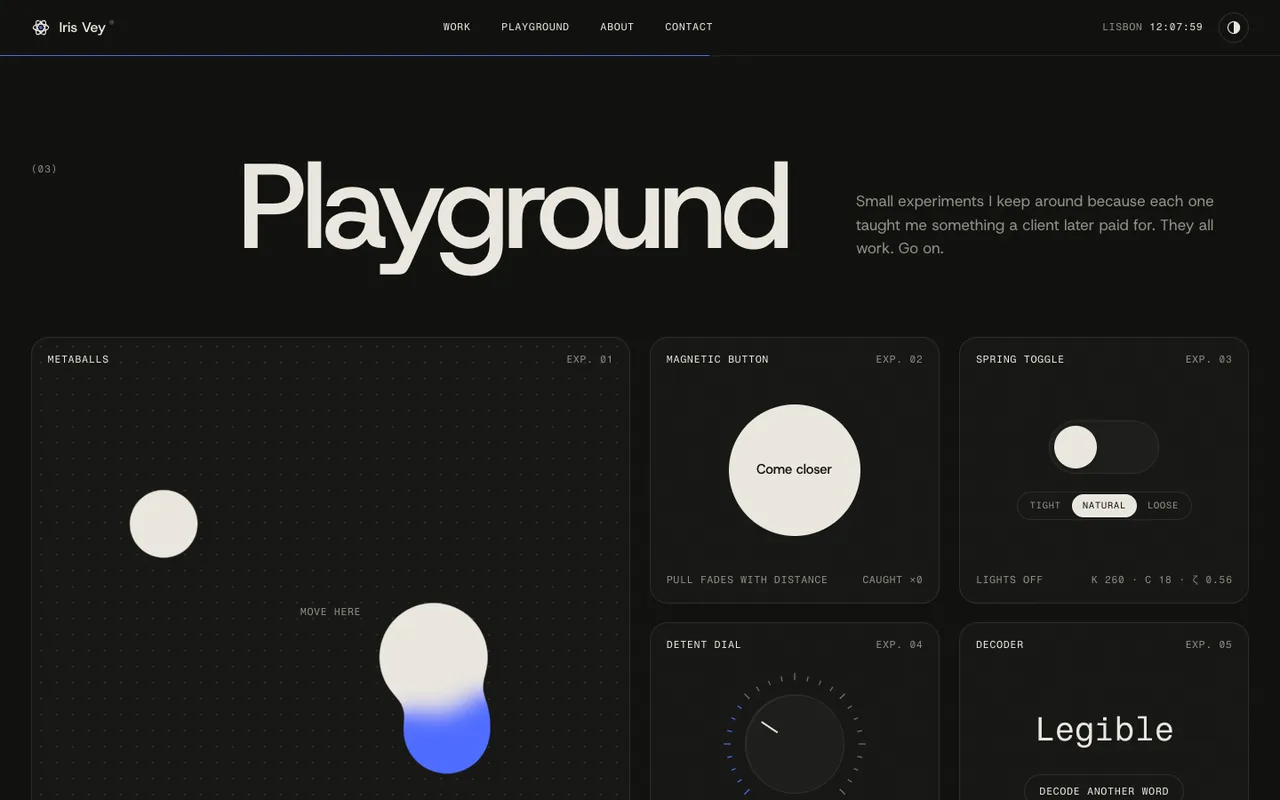Click the small white metaball
Image resolution: width=1280 pixels, height=800 pixels.
164,523
